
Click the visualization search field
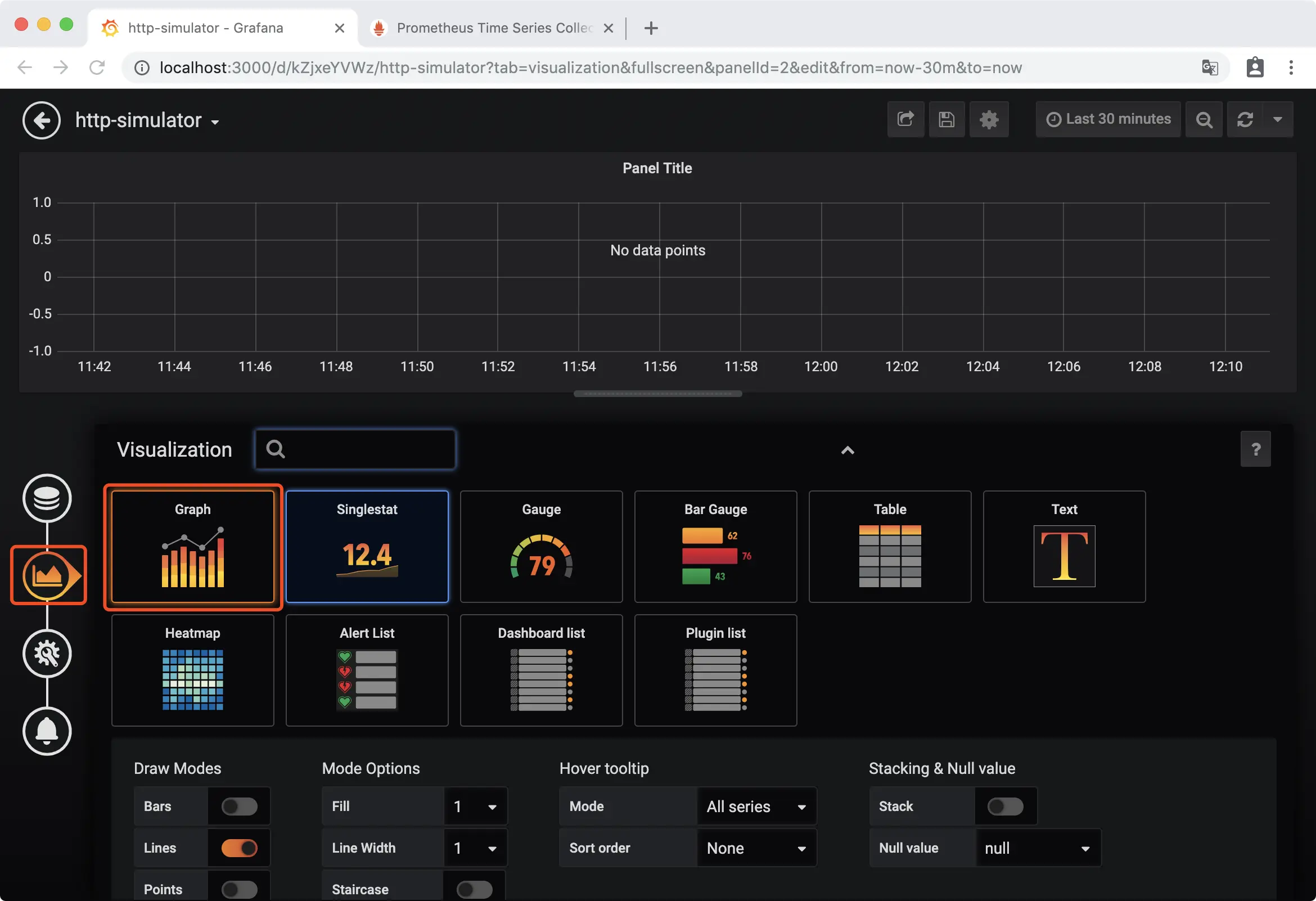coord(355,449)
